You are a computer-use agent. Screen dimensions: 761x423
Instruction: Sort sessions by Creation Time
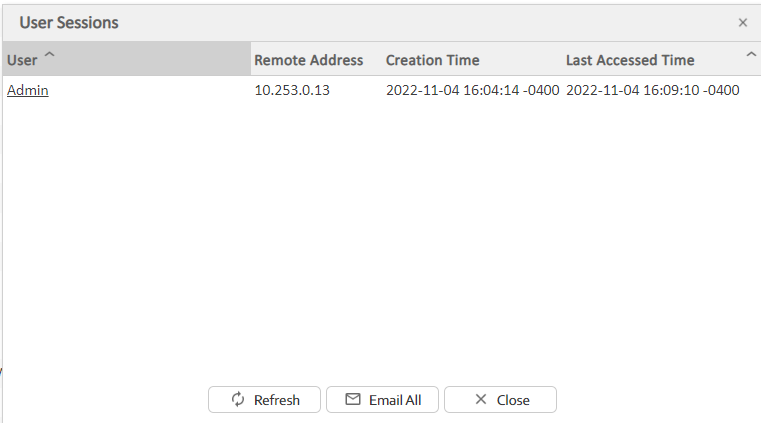pyautogui.click(x=432, y=60)
